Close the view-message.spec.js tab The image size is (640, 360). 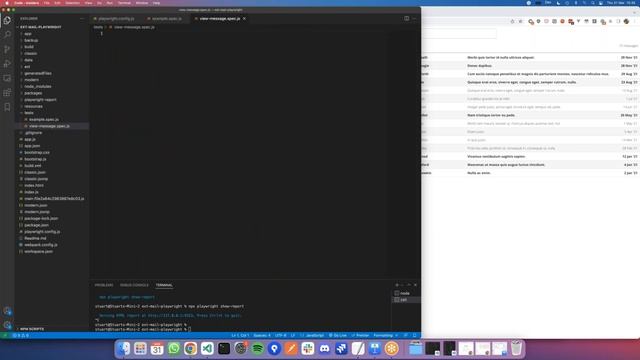coord(244,18)
